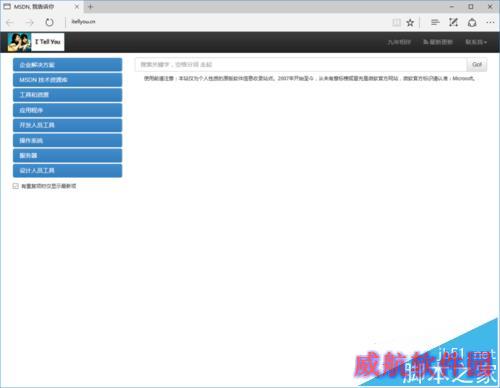Open the 最新更新 RSS link in the header

438,42
